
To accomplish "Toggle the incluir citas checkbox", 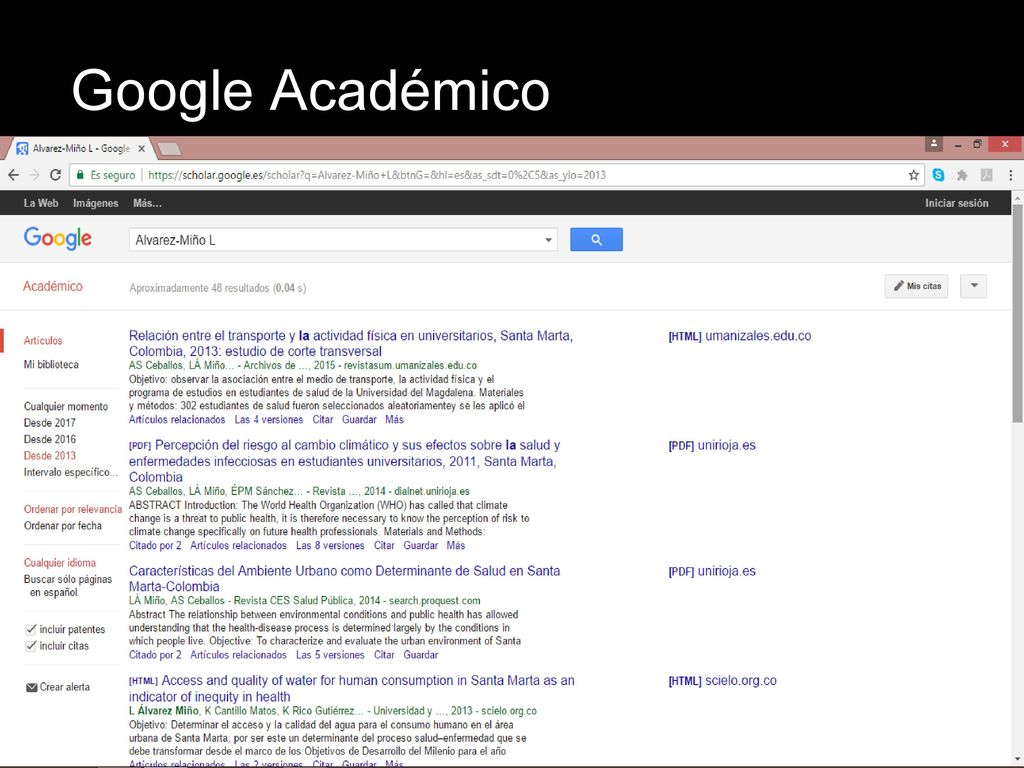I will pyautogui.click(x=30, y=646).
